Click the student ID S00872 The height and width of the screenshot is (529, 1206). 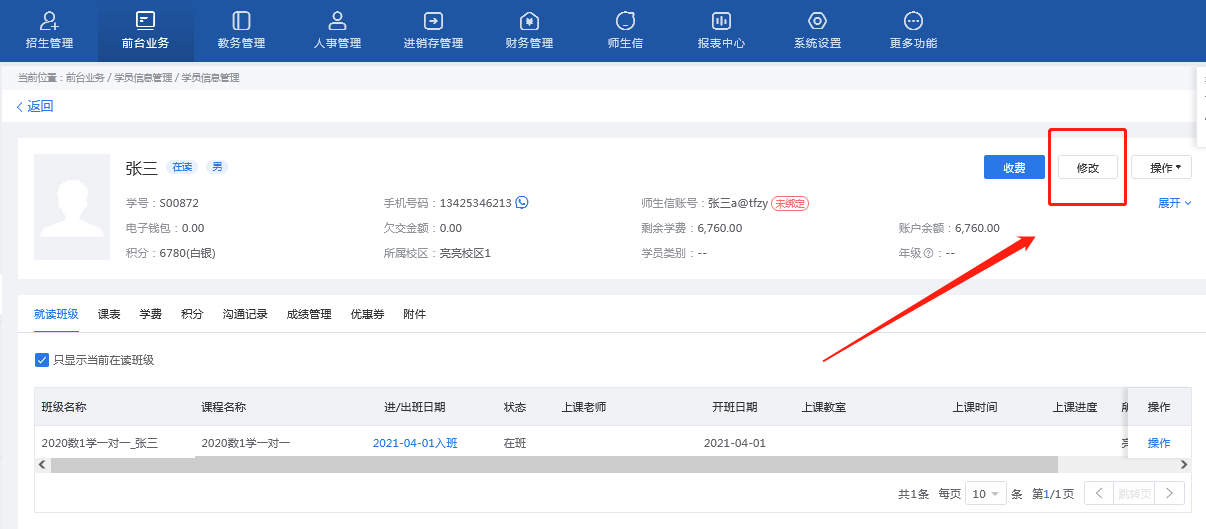pos(179,203)
